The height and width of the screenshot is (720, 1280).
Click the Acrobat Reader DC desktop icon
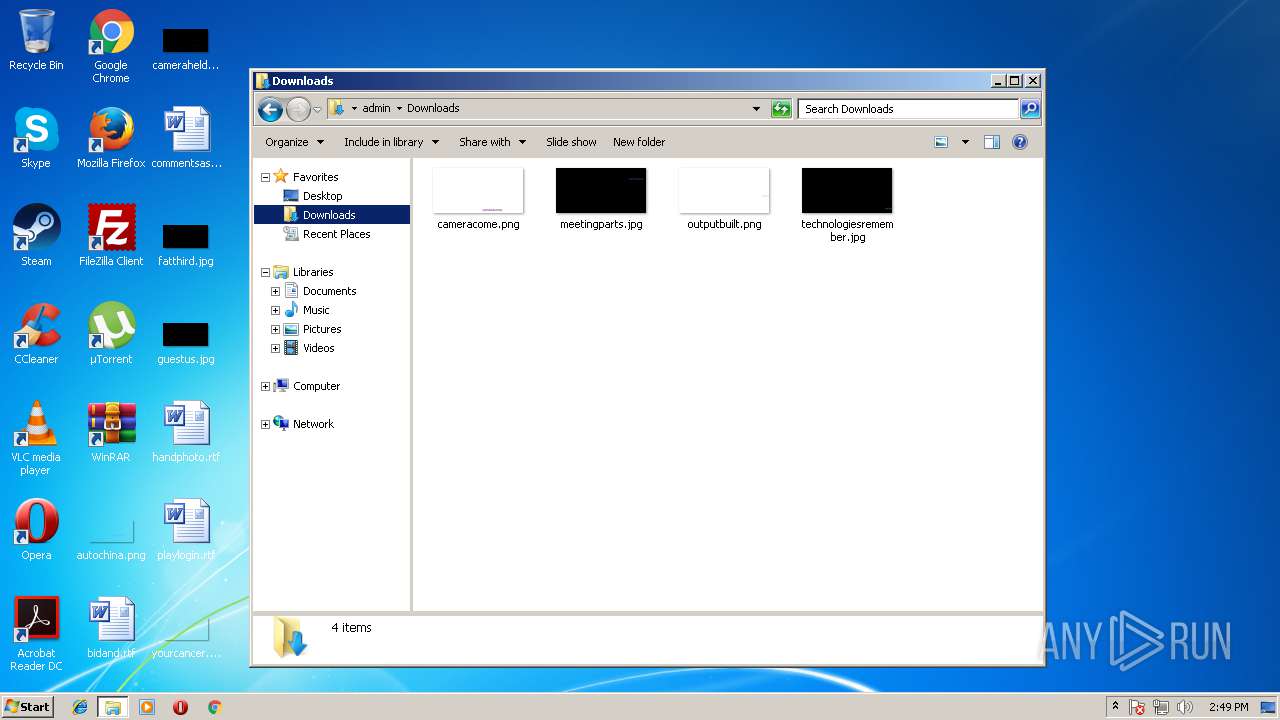(36, 634)
